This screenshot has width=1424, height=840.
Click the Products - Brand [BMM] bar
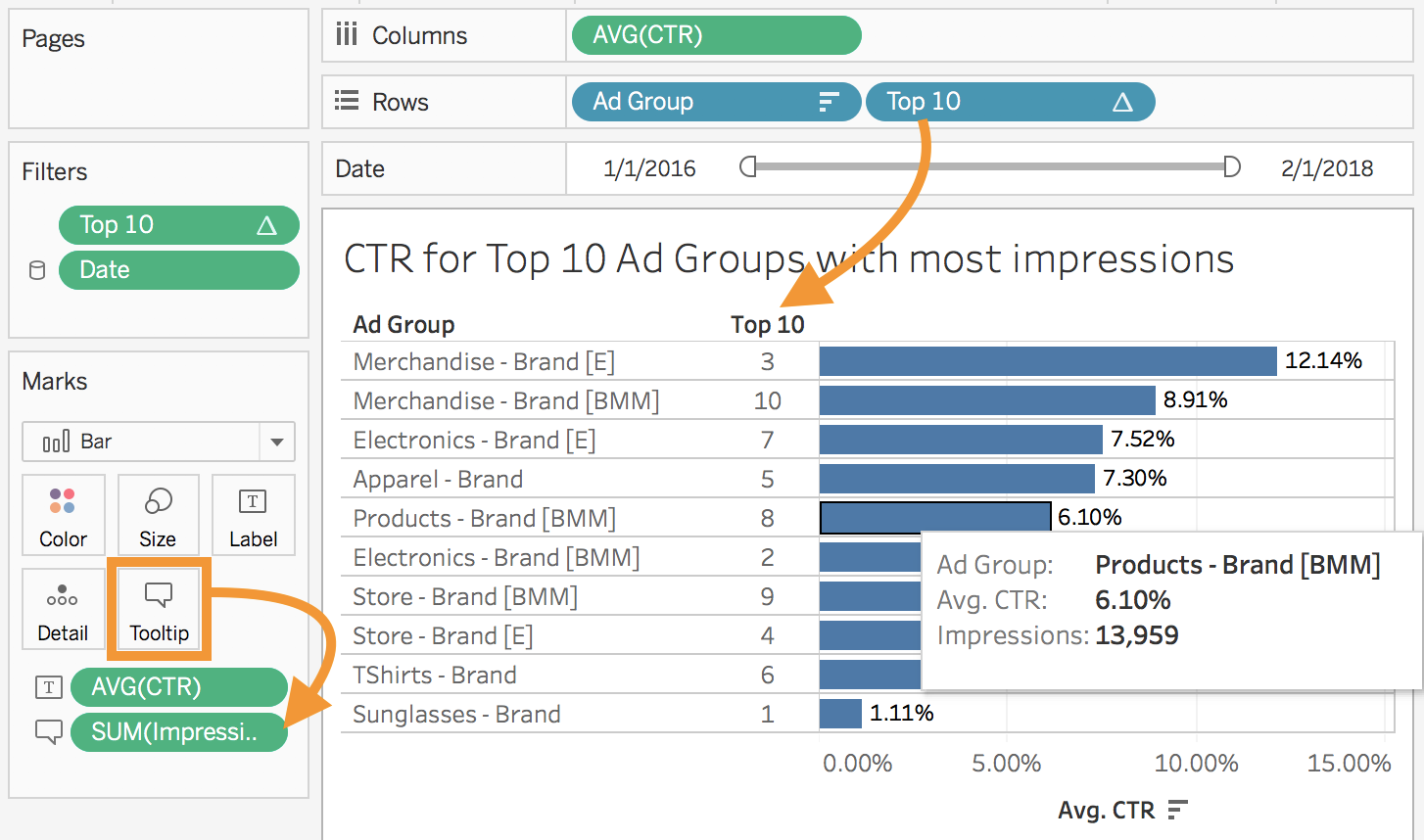[x=934, y=517]
